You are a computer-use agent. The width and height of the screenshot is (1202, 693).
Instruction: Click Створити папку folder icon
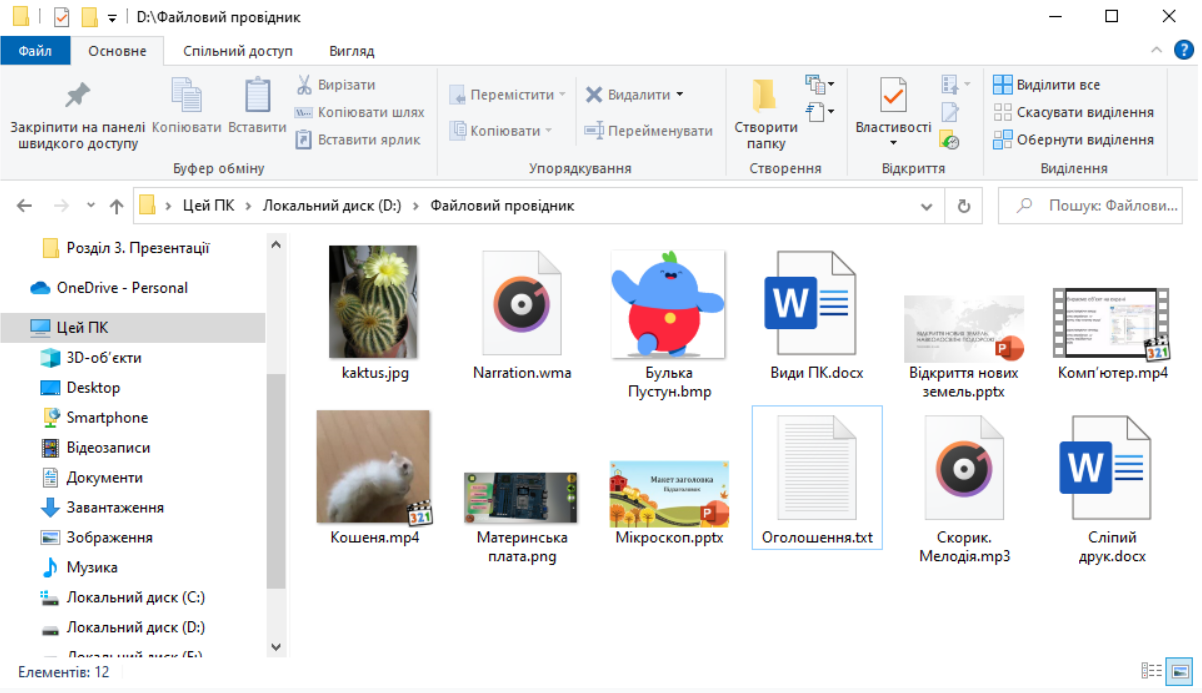[x=765, y=95]
